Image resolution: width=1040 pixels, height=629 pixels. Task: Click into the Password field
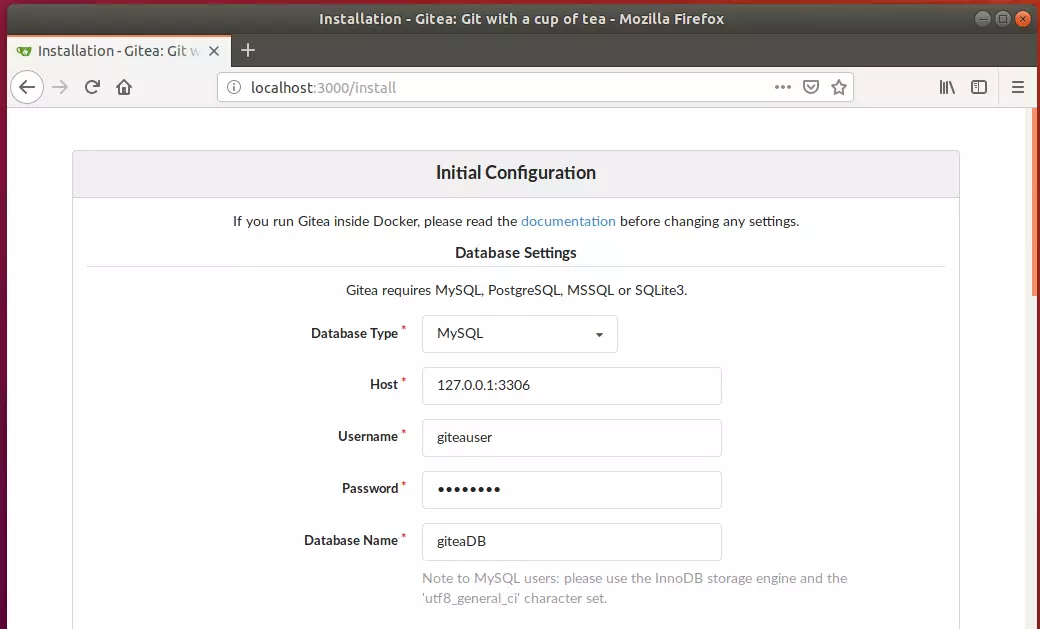[572, 490]
